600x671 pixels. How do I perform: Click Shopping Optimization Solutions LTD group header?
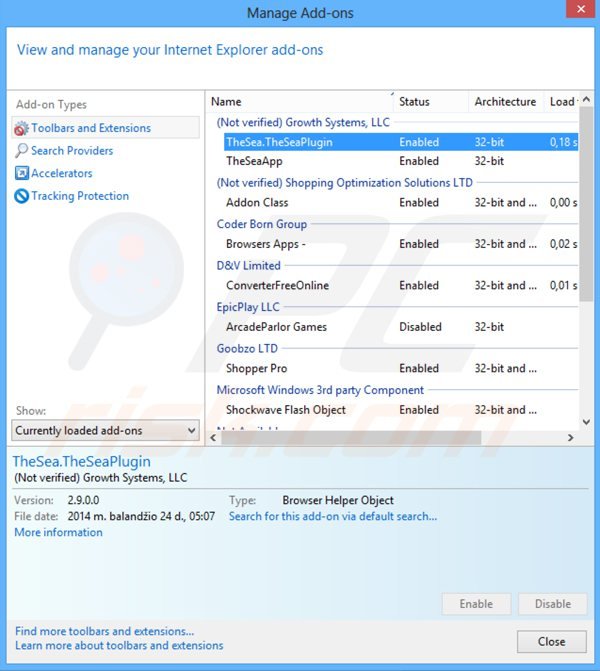345,183
